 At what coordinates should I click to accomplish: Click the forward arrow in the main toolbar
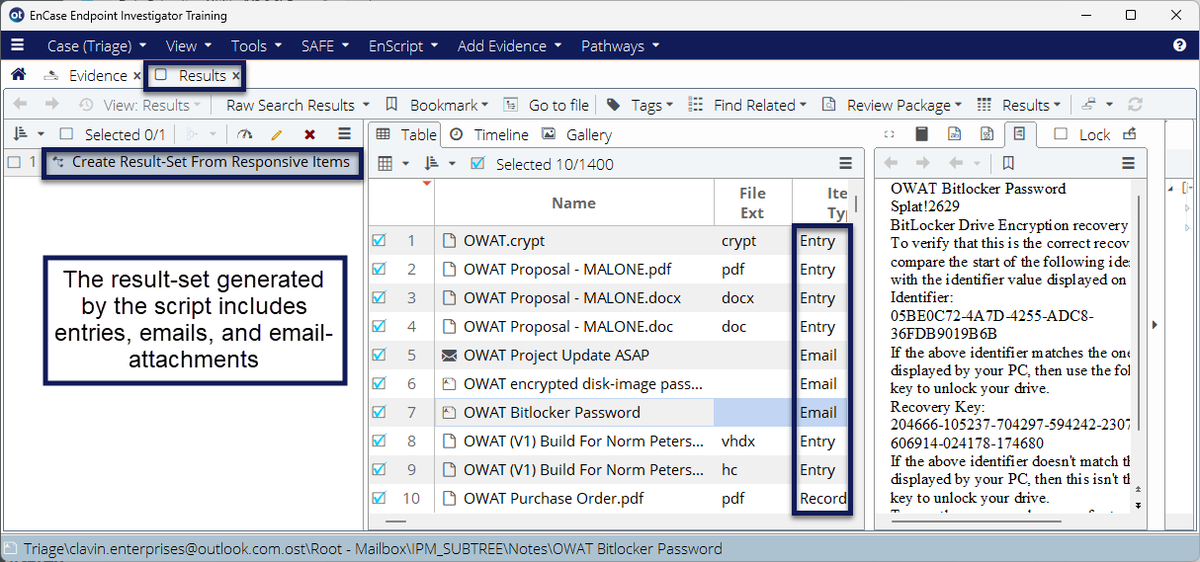tap(51, 105)
